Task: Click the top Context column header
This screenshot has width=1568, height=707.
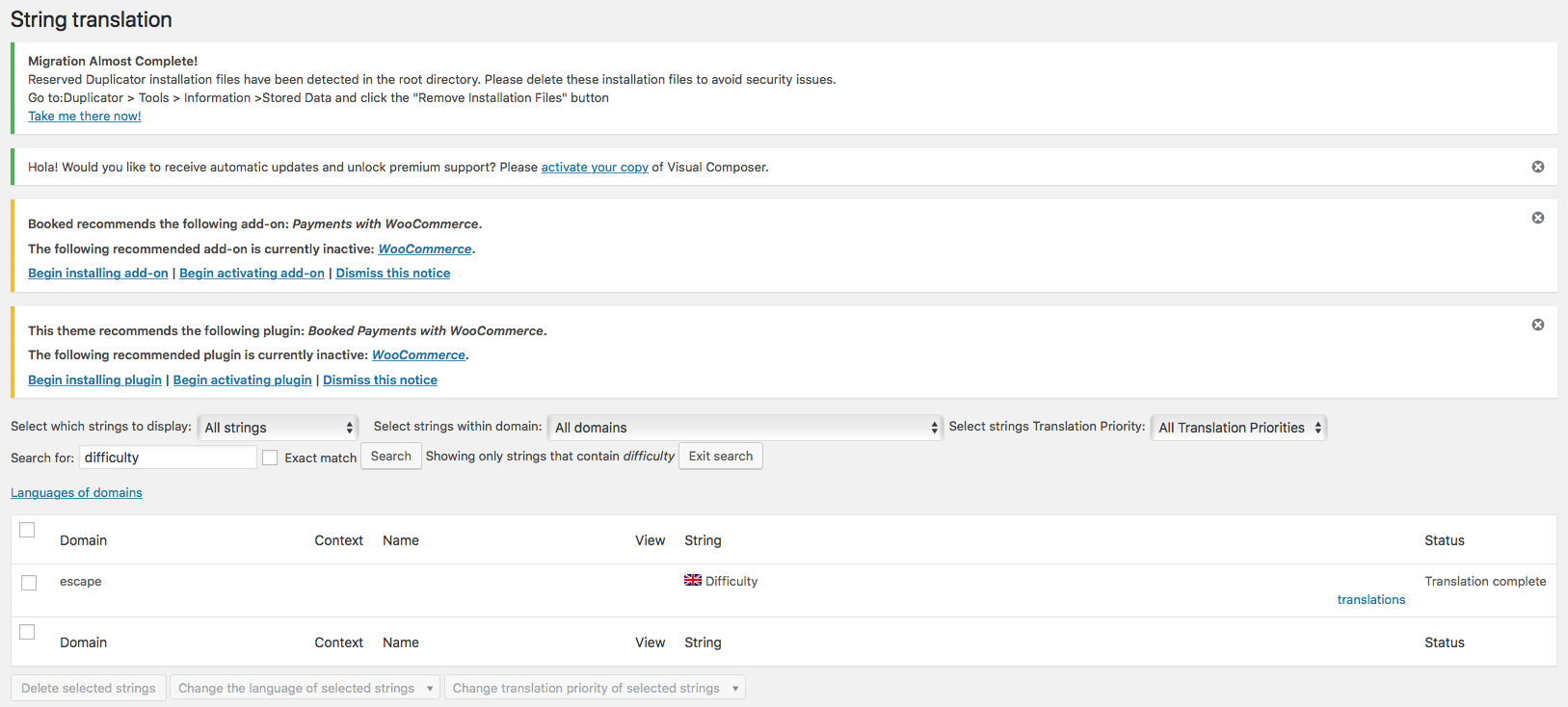Action: point(339,540)
